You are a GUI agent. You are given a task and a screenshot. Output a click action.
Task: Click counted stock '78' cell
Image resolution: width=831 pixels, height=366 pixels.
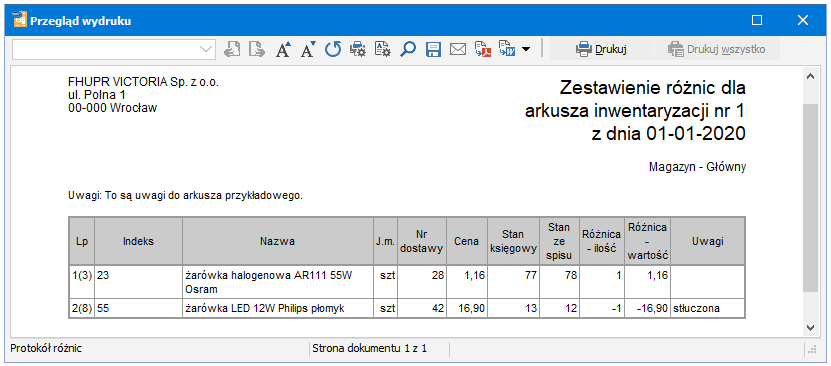[x=559, y=282]
